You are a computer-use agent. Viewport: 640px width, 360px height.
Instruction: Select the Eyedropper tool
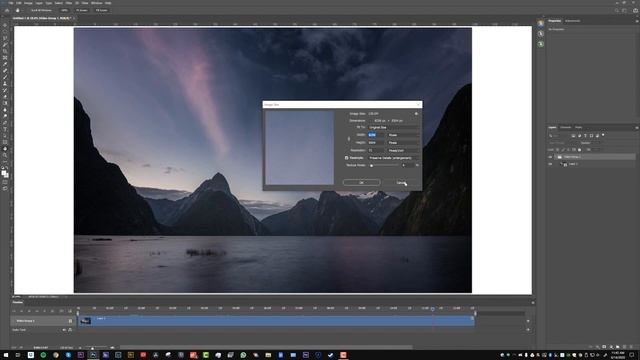pyautogui.click(x=5, y=64)
